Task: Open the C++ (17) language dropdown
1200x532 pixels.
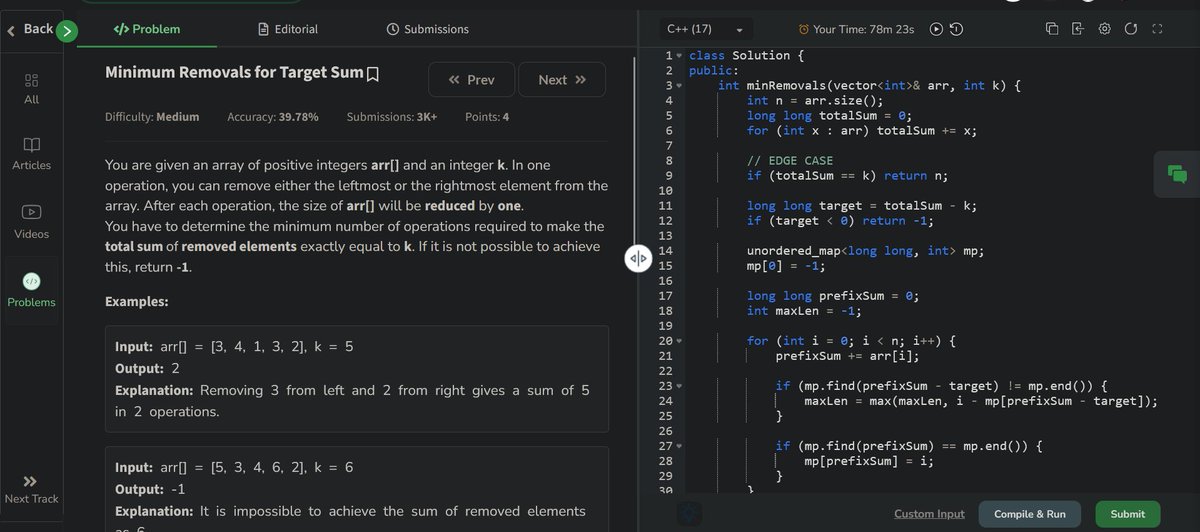Action: pos(704,29)
